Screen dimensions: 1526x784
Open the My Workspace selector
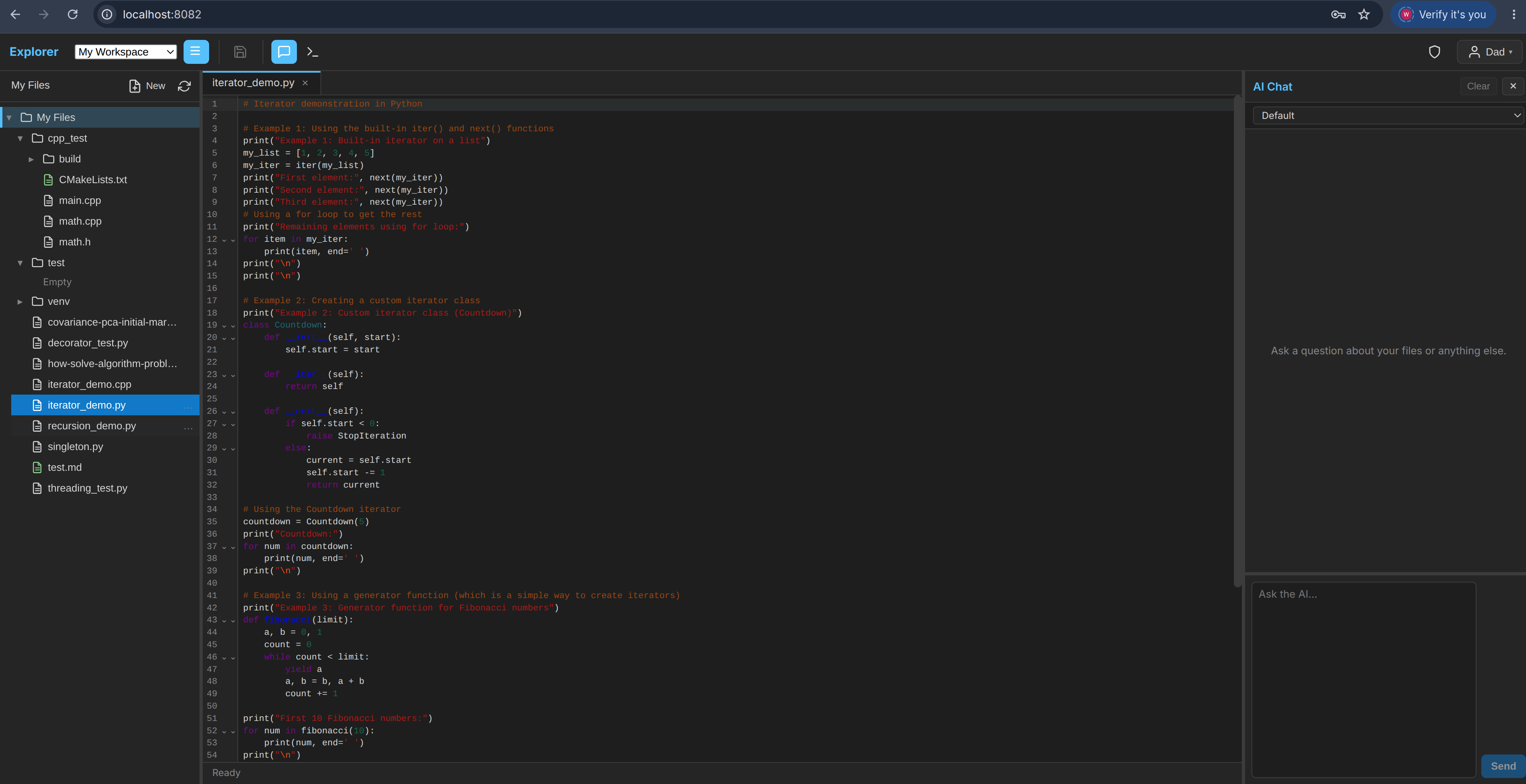click(x=126, y=52)
